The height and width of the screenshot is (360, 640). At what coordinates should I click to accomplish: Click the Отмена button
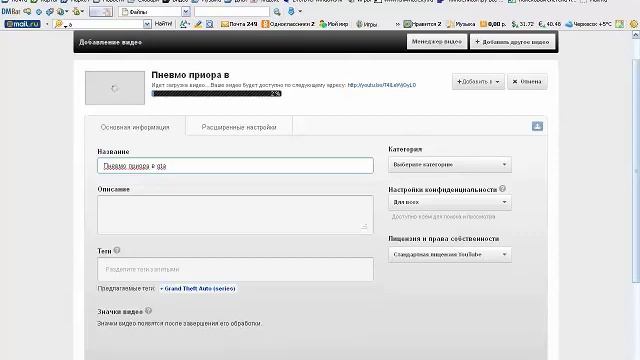click(527, 82)
